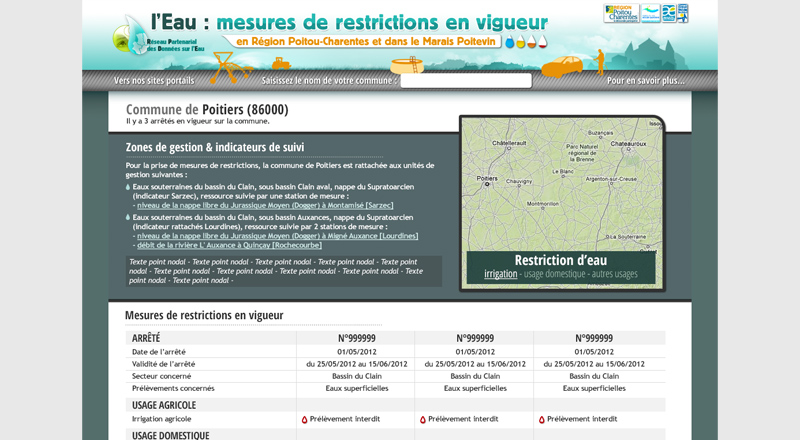Click the first 'N°999999' column header
Image resolution: width=800 pixels, height=440 pixels.
[x=357, y=338]
